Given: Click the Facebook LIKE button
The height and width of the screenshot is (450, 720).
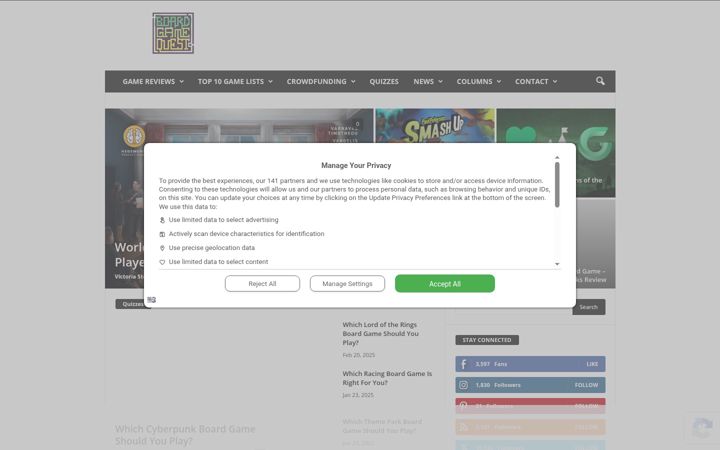Looking at the screenshot, I should pos(592,364).
